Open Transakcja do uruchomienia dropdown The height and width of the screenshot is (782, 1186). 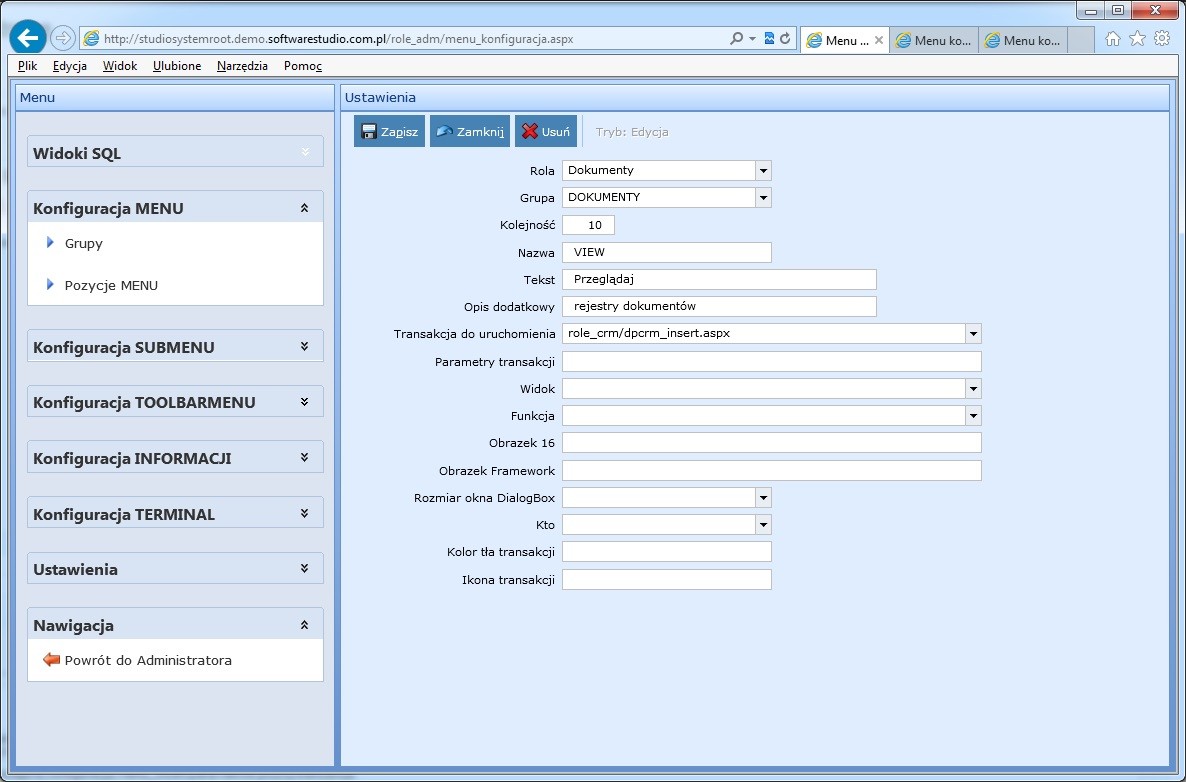973,334
